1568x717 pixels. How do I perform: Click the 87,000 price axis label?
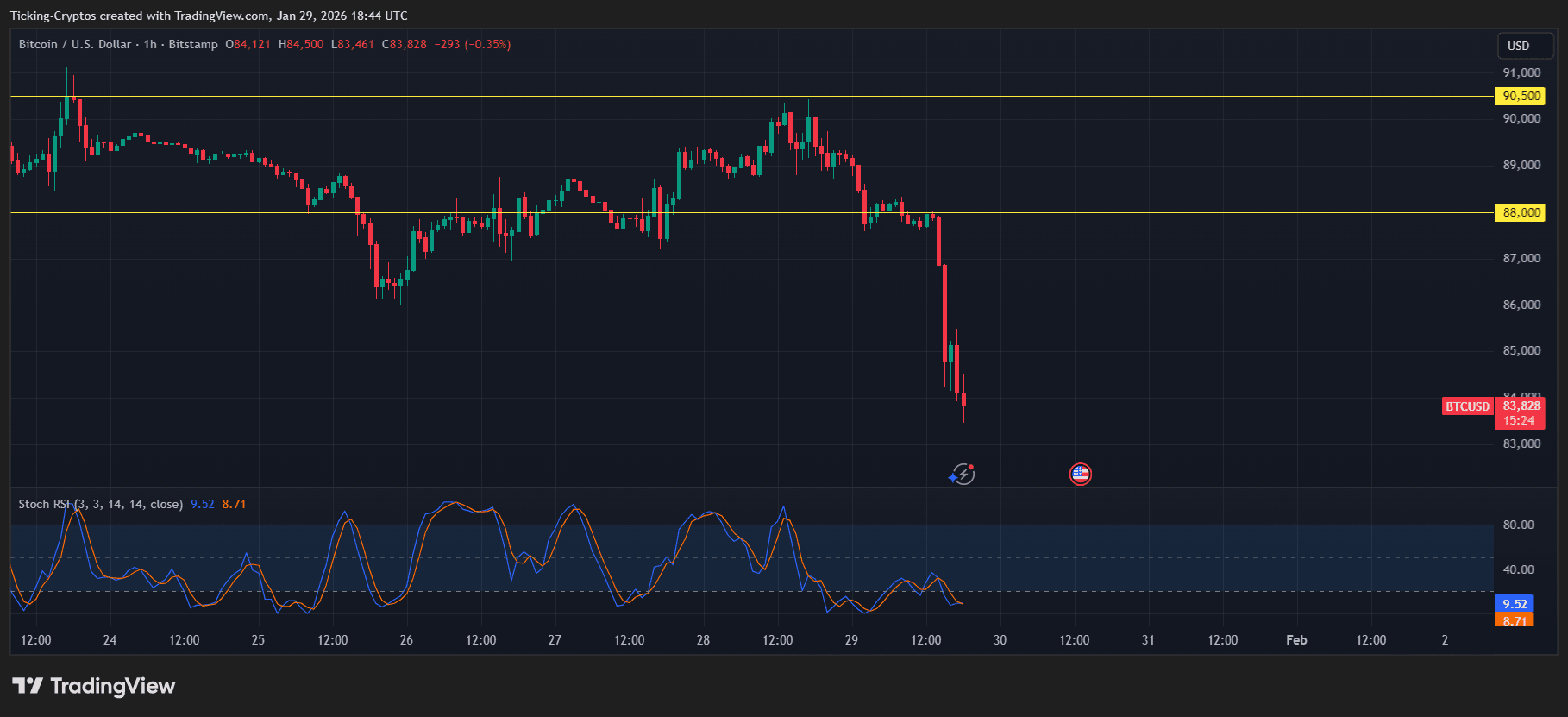click(x=1521, y=258)
